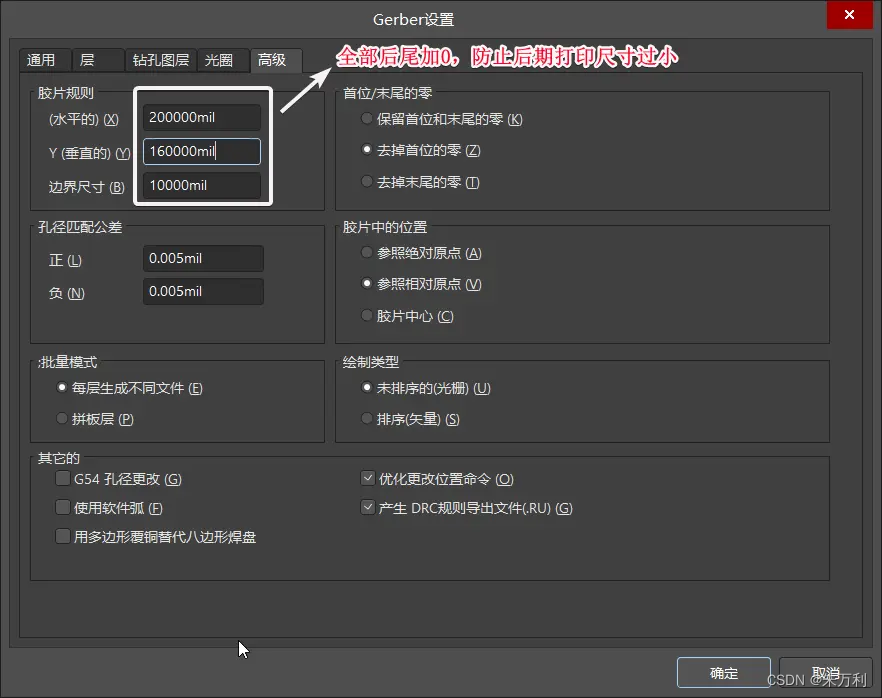This screenshot has height=698, width=882.
Task: Select 去掉末尾的零 radio option
Action: click(368, 183)
